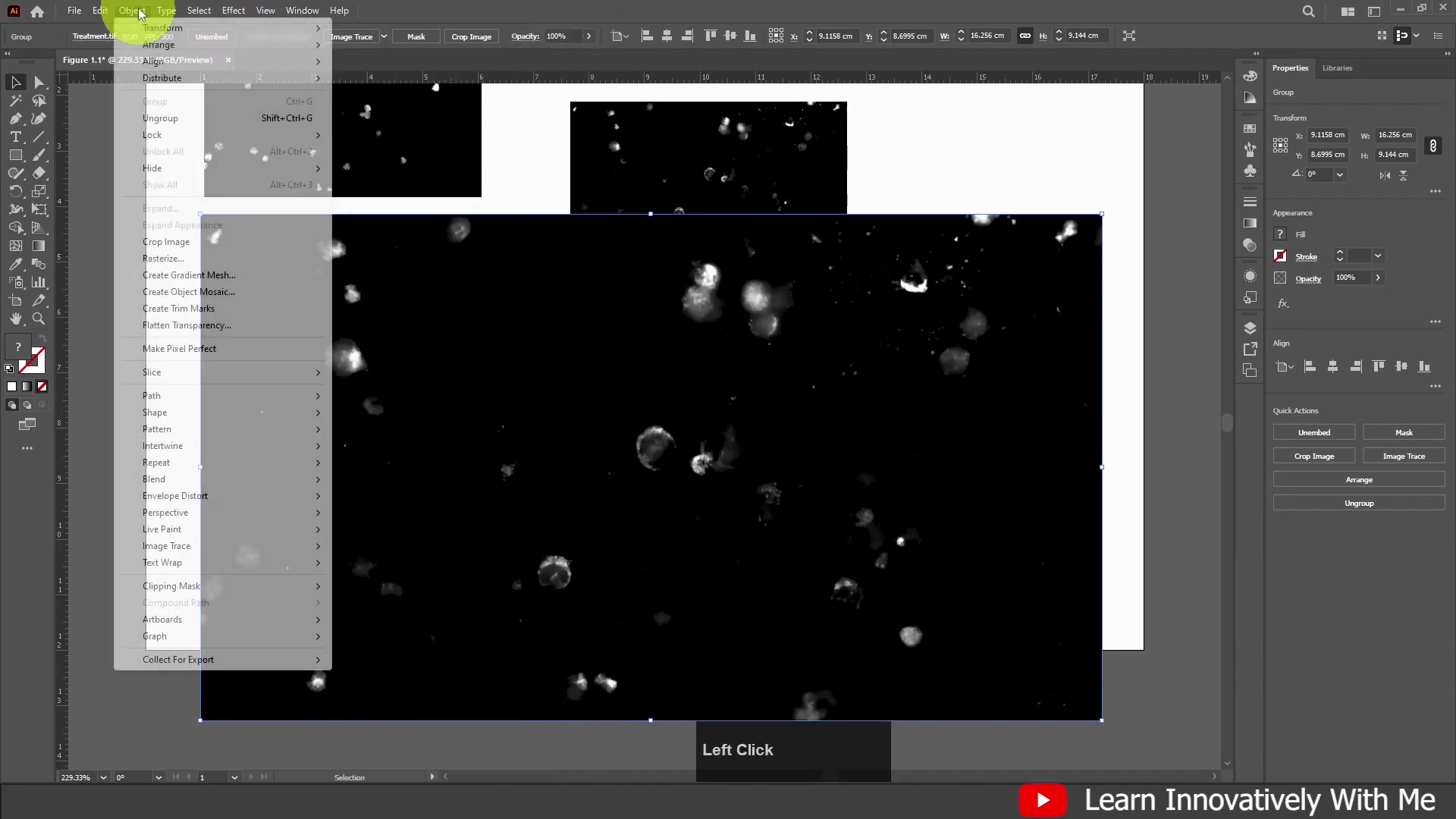Click horizontal align left in control bar

[x=647, y=36]
